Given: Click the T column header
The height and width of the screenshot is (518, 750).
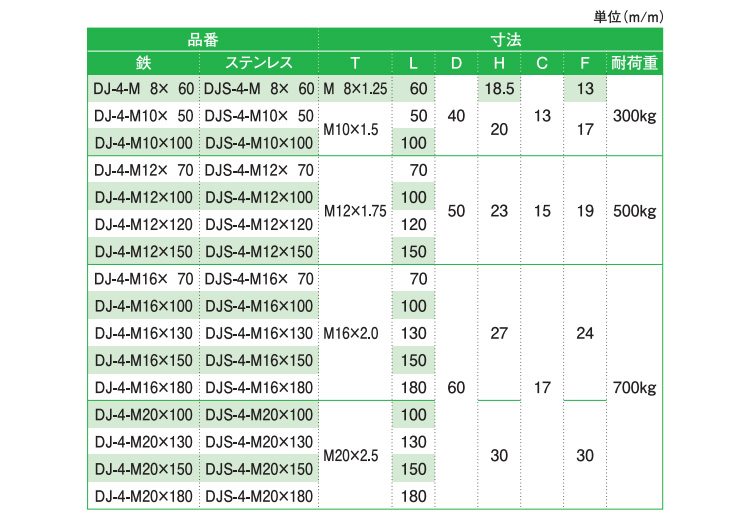Looking at the screenshot, I should point(356,64).
